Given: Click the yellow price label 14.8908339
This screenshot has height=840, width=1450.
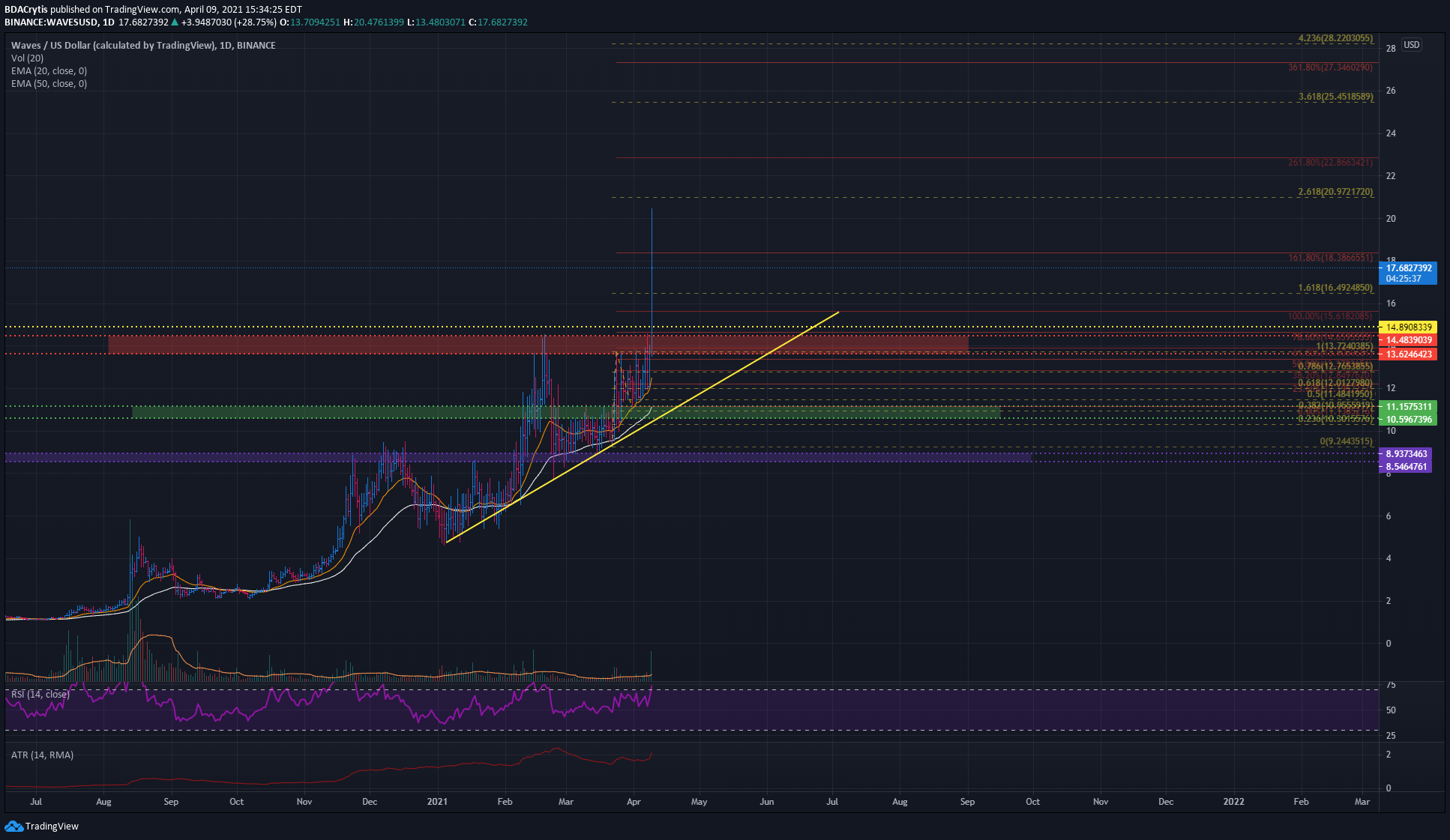Looking at the screenshot, I should point(1408,327).
